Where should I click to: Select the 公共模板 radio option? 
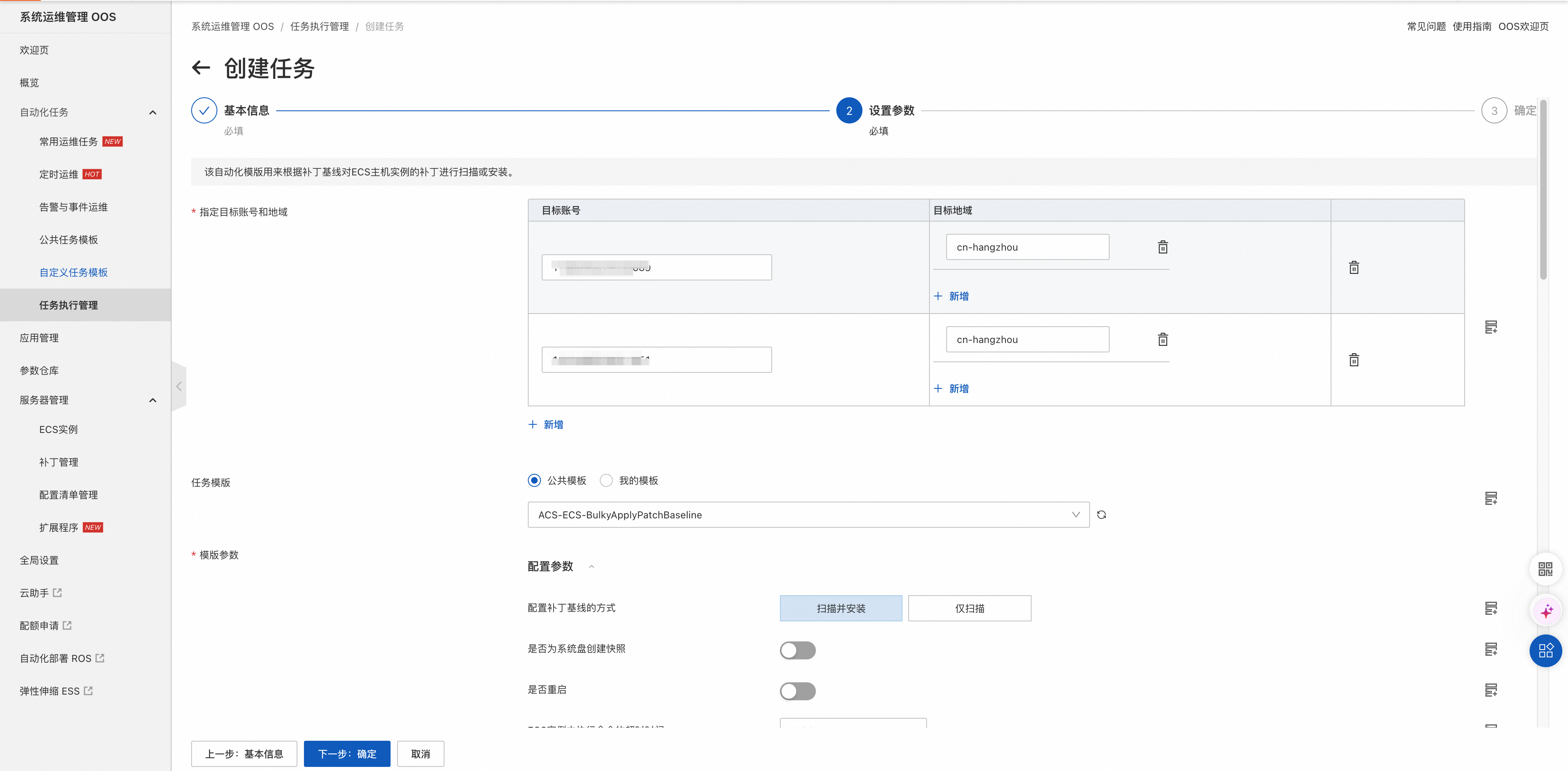pos(534,480)
